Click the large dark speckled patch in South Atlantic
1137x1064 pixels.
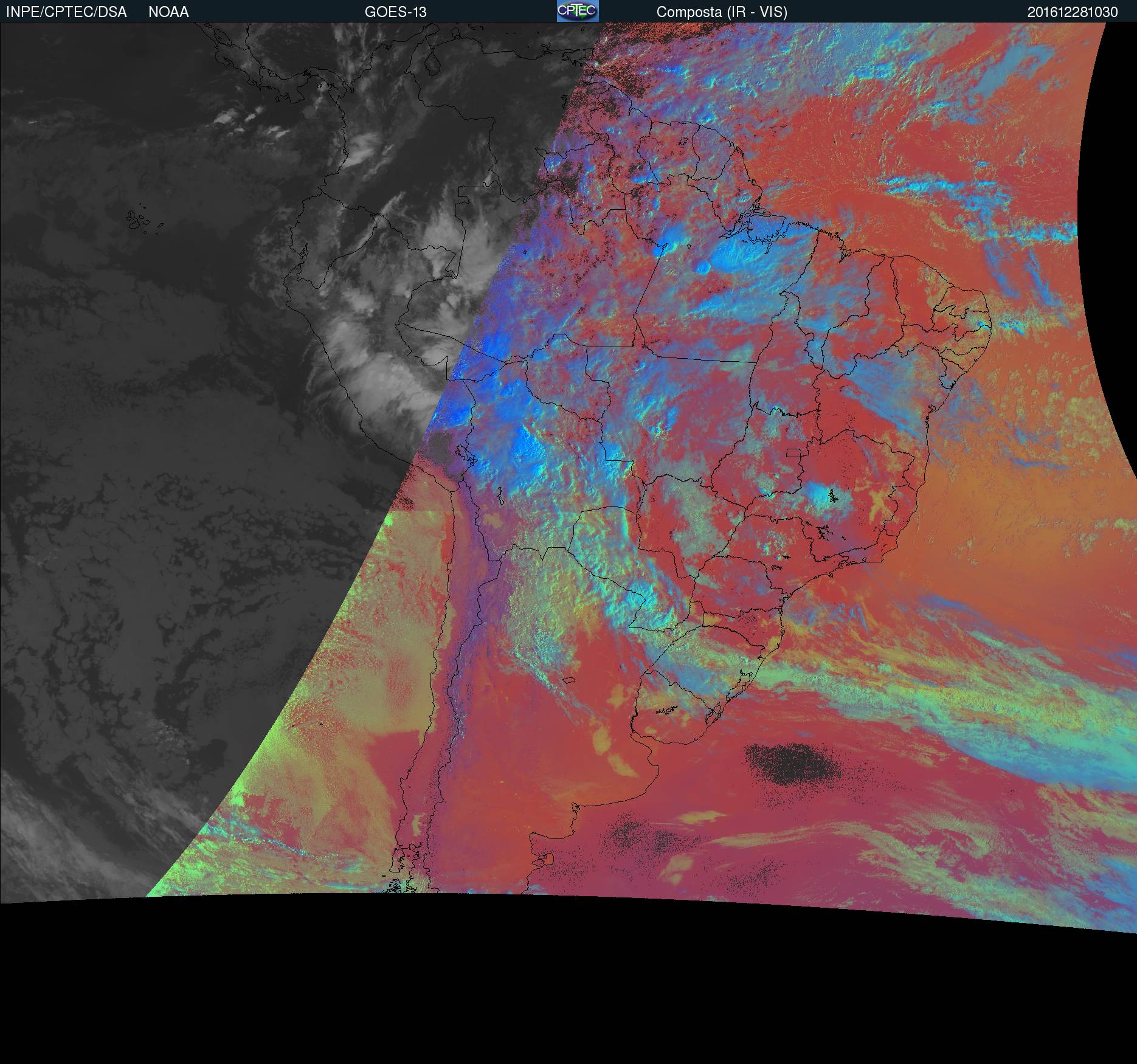point(793,764)
